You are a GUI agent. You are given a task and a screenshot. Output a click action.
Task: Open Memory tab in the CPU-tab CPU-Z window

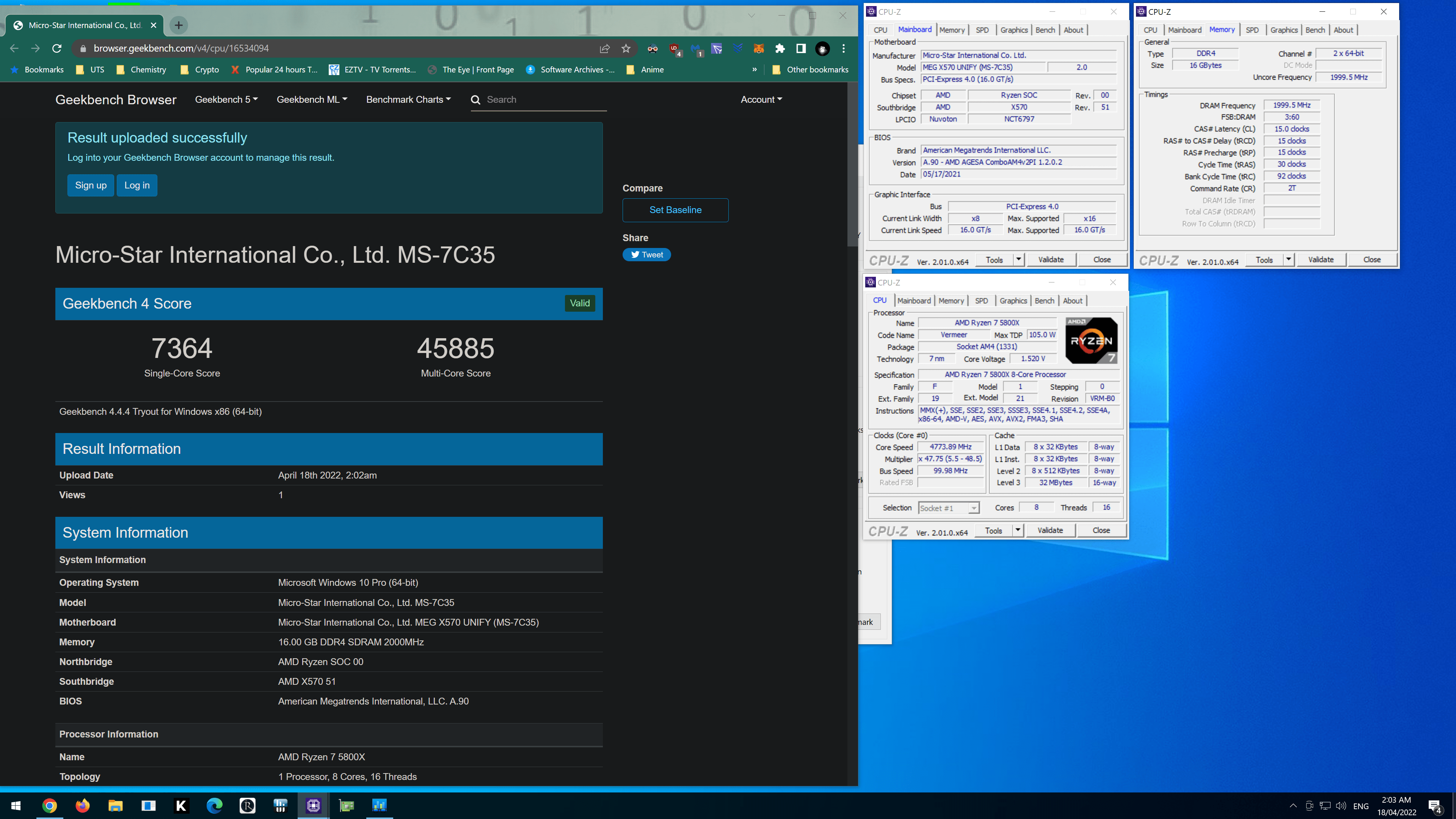(951, 301)
